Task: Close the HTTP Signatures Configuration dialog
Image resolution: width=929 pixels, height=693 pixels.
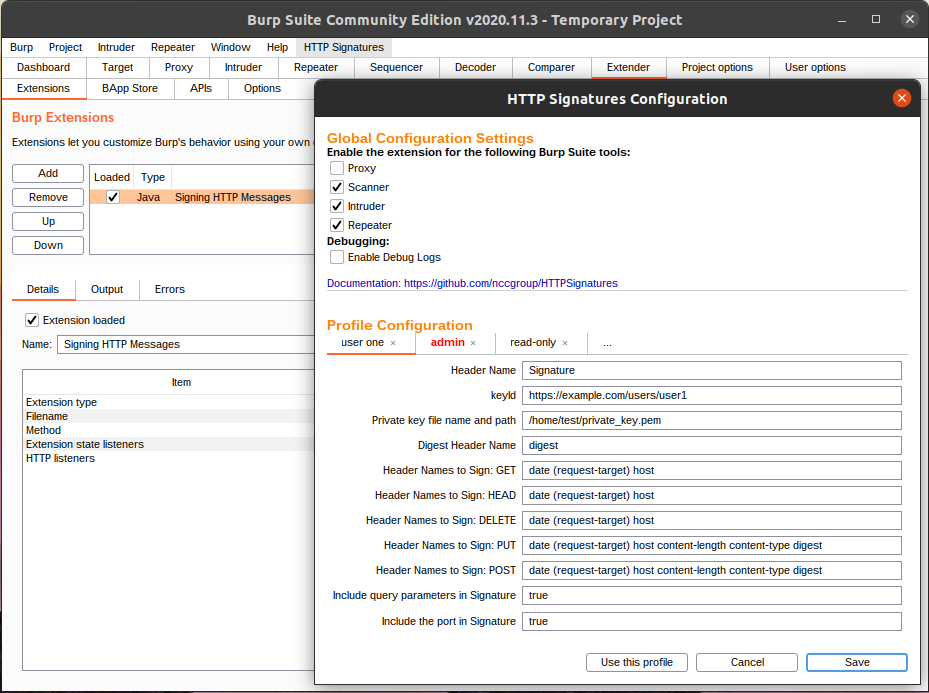Action: pyautogui.click(x=901, y=98)
